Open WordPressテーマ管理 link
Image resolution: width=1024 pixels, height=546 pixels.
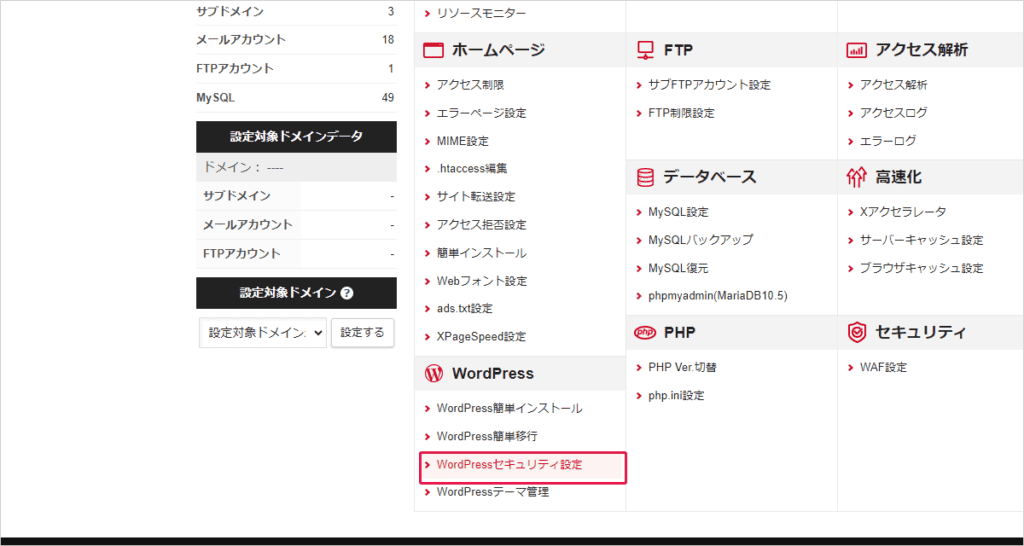(x=493, y=492)
